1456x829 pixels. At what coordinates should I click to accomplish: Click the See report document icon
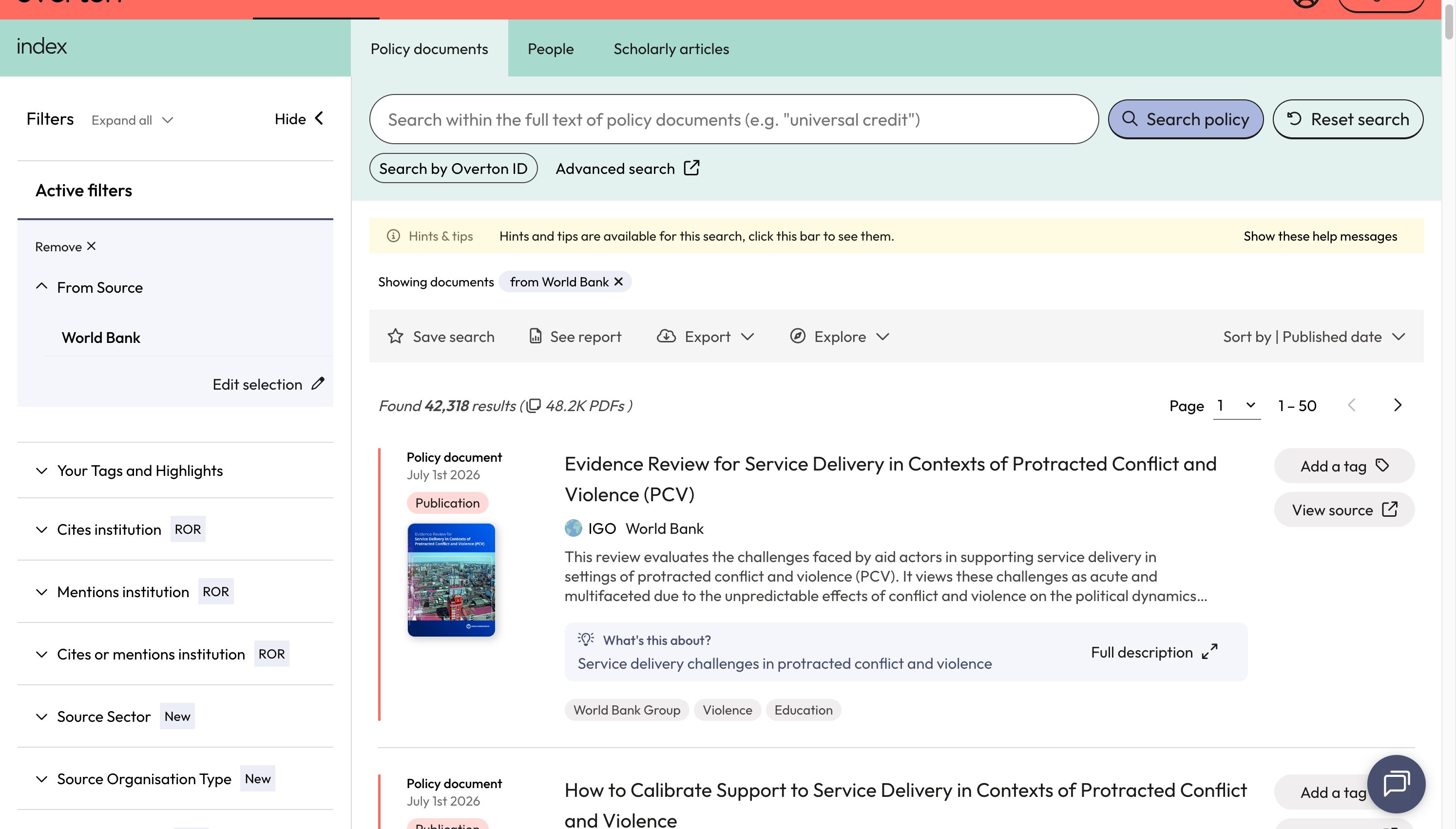pos(535,336)
